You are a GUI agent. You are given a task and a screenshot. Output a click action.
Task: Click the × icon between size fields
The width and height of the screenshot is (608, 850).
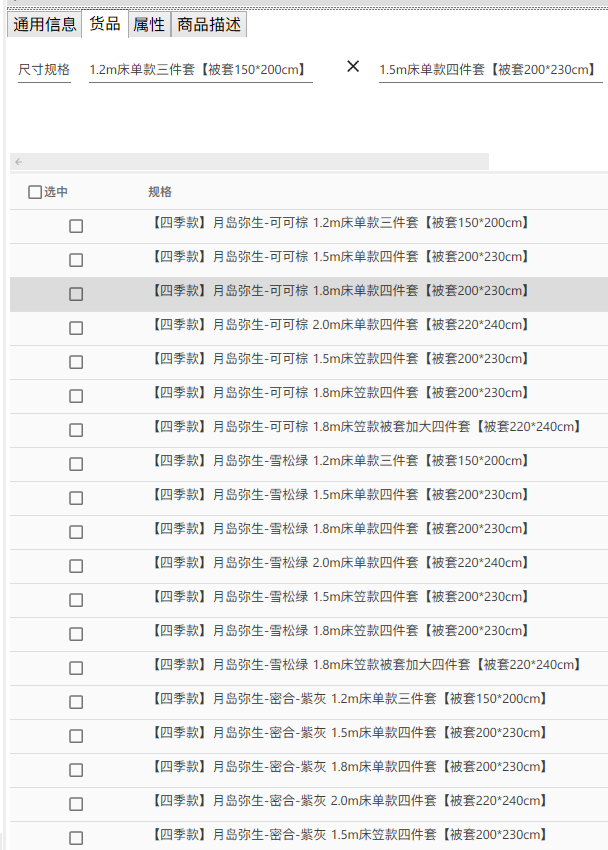353,67
